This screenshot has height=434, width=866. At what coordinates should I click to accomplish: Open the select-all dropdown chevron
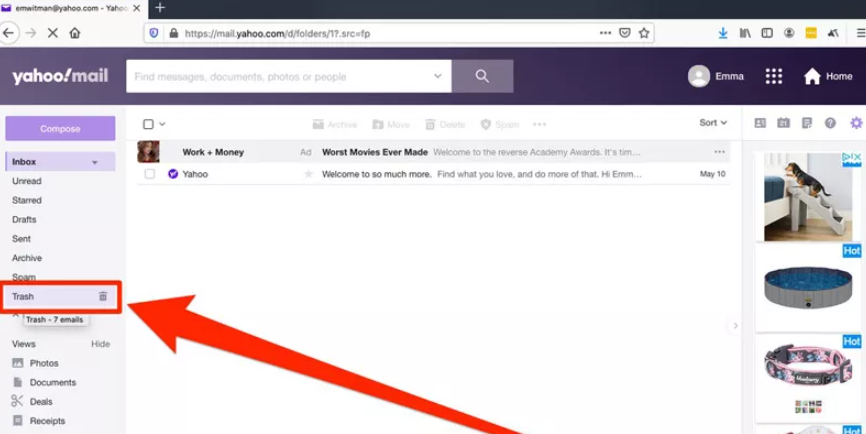pyautogui.click(x=162, y=124)
